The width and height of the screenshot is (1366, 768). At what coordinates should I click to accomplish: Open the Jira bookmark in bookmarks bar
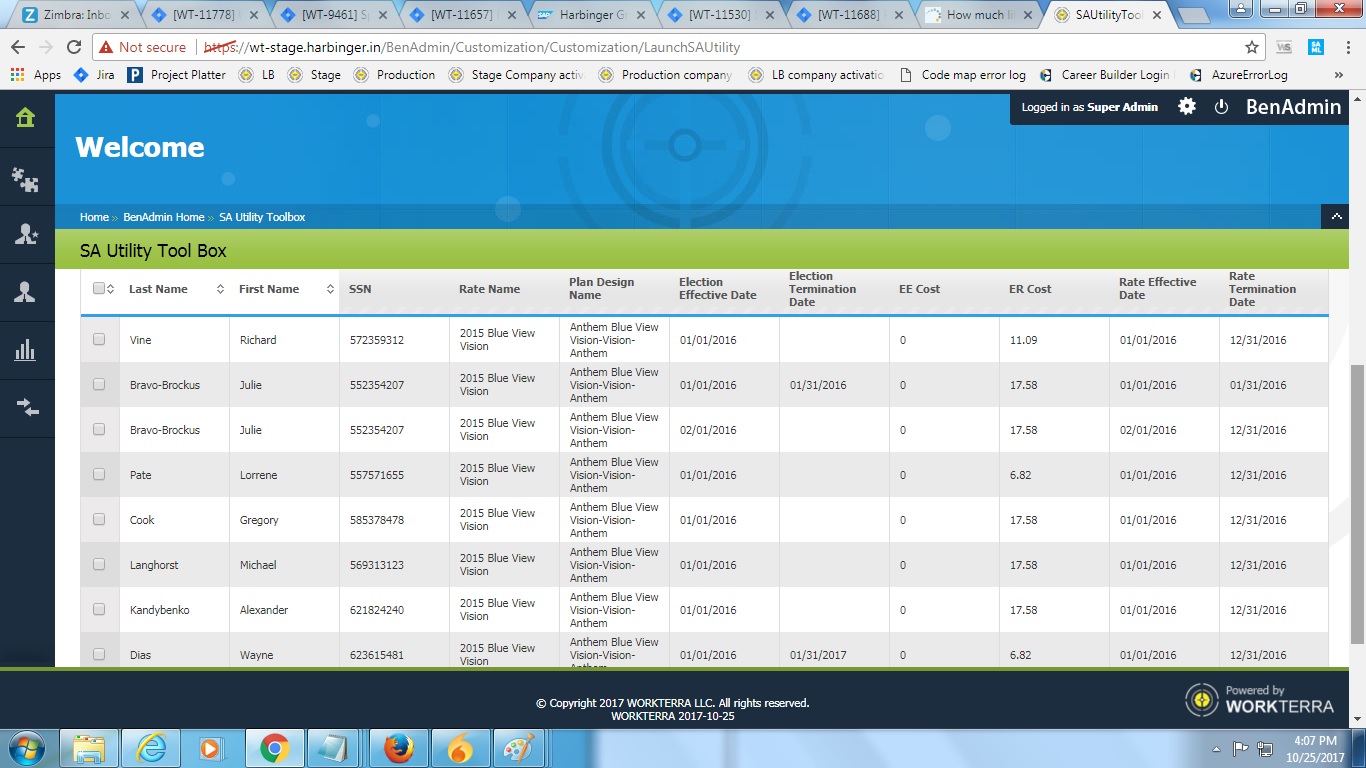[95, 75]
